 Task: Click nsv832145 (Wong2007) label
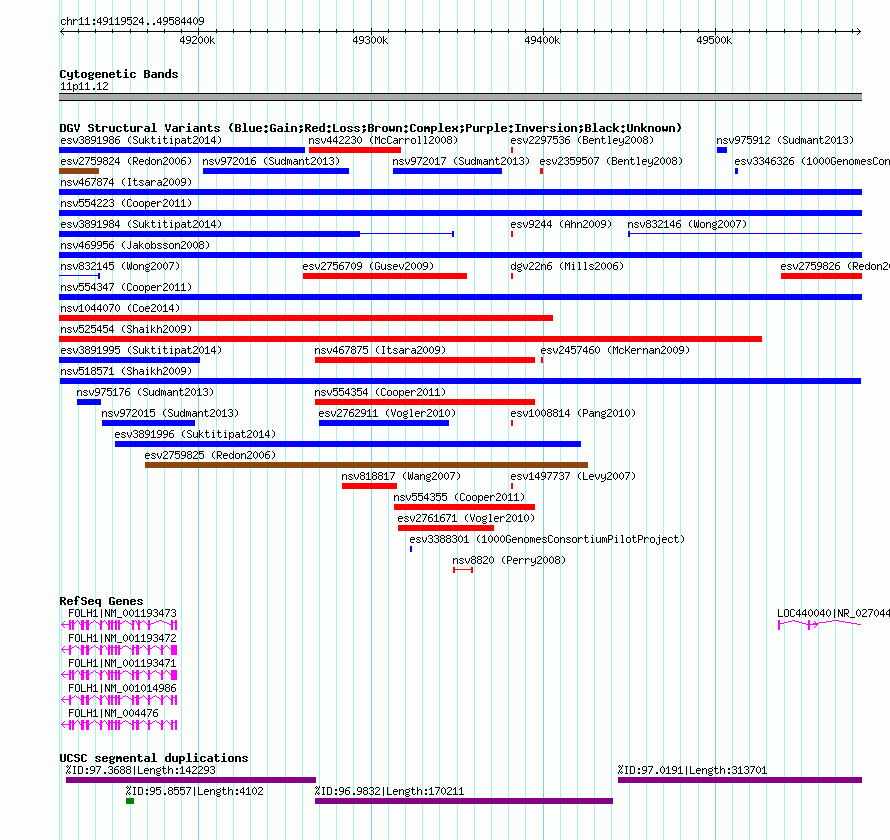pos(120,266)
